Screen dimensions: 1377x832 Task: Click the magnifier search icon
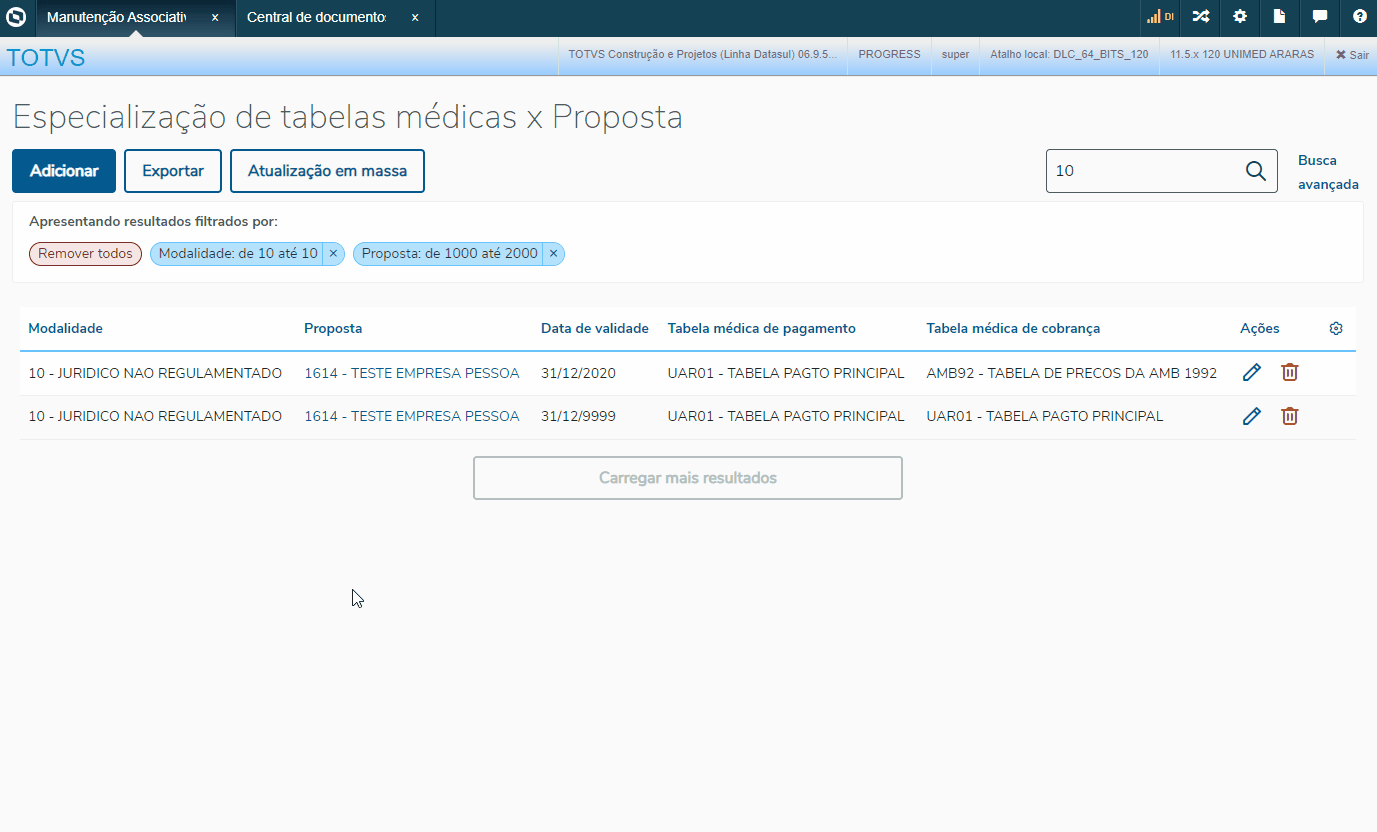click(x=1256, y=171)
